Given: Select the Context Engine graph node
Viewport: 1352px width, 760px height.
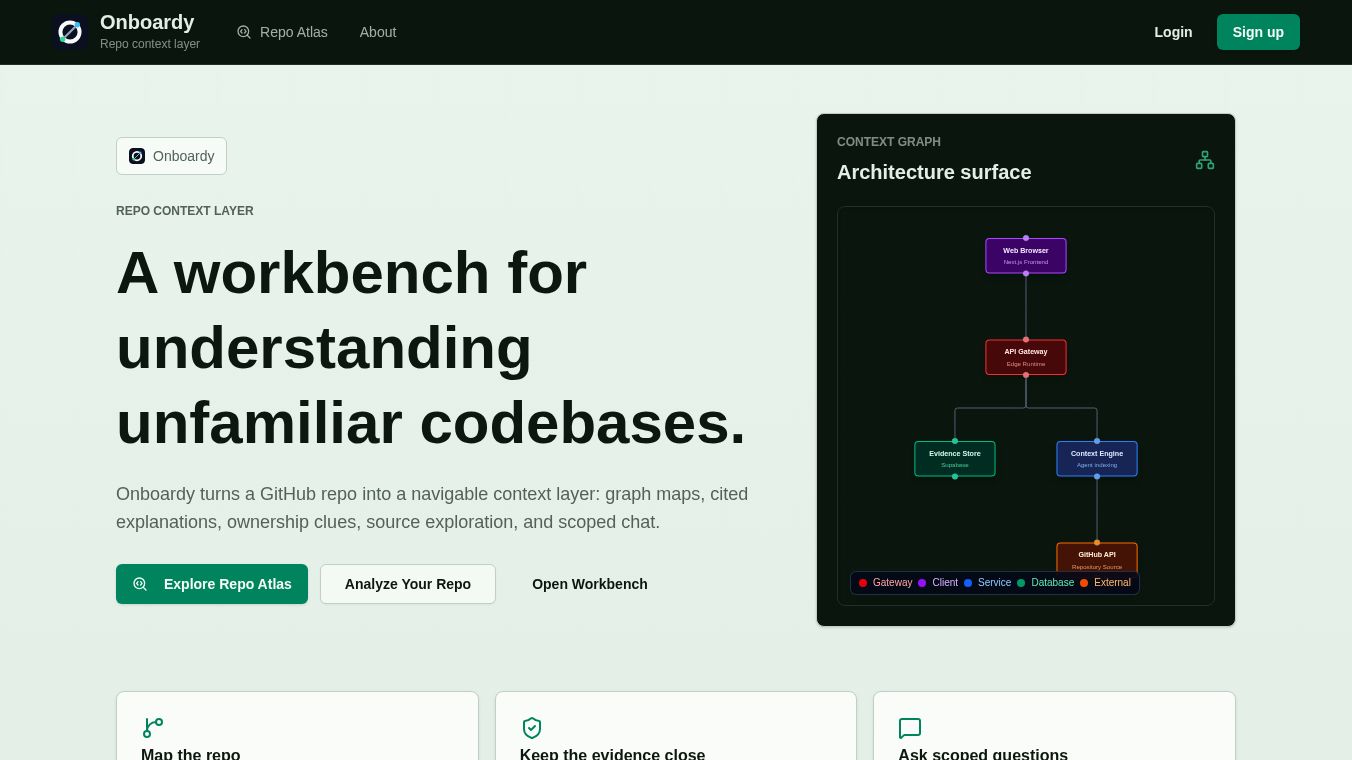Looking at the screenshot, I should tap(1097, 459).
